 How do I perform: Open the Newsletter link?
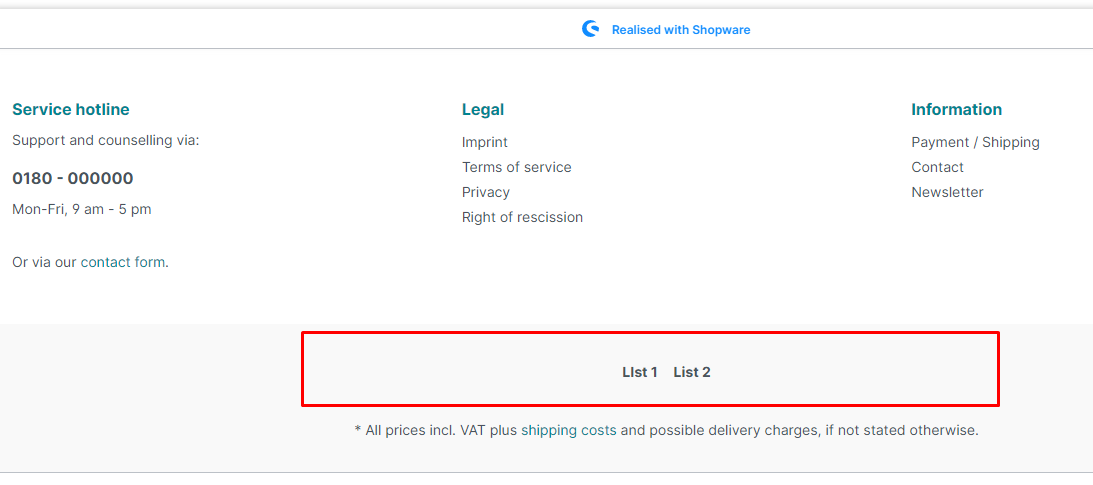[947, 192]
